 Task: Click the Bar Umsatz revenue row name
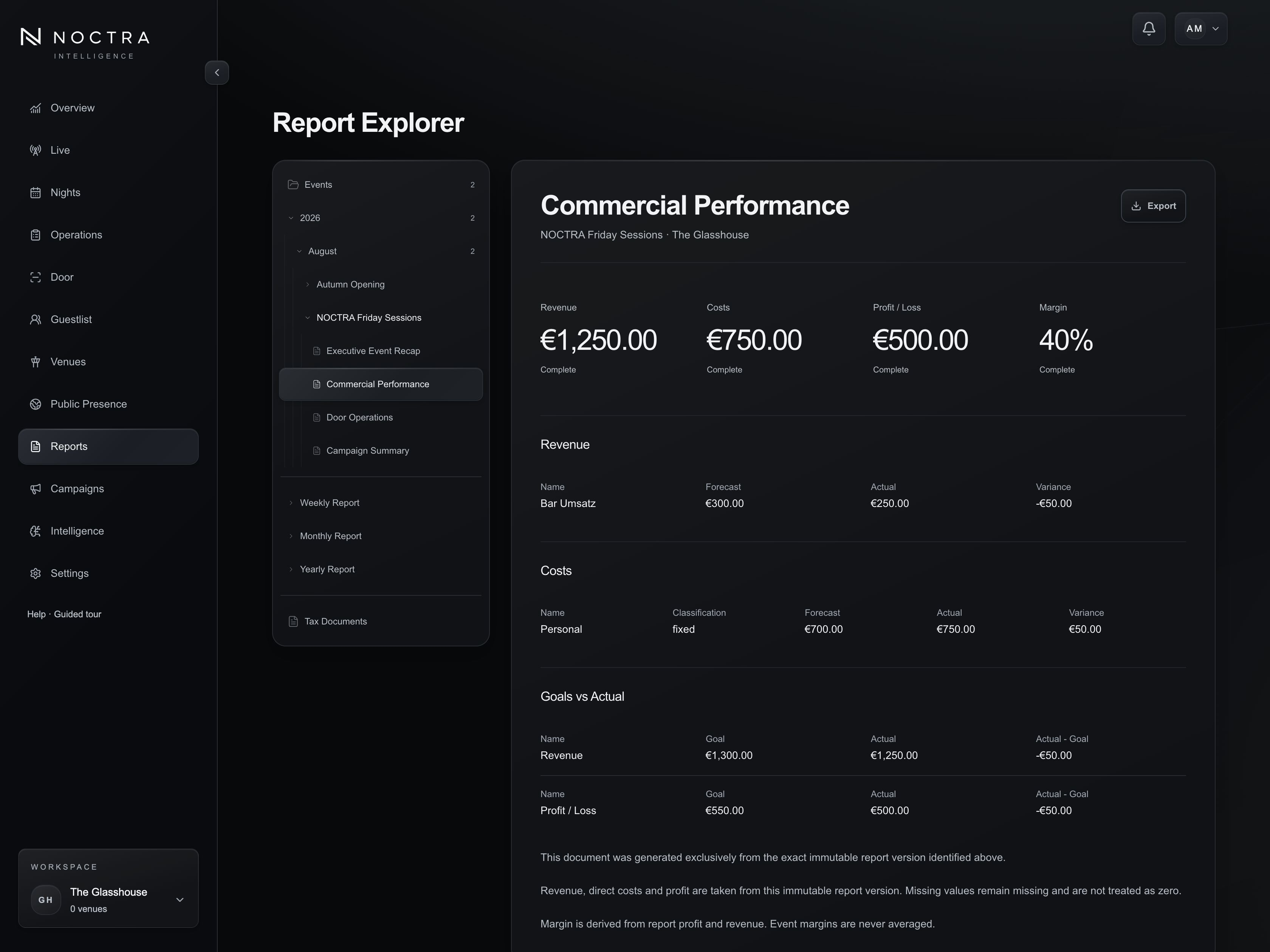coord(568,503)
